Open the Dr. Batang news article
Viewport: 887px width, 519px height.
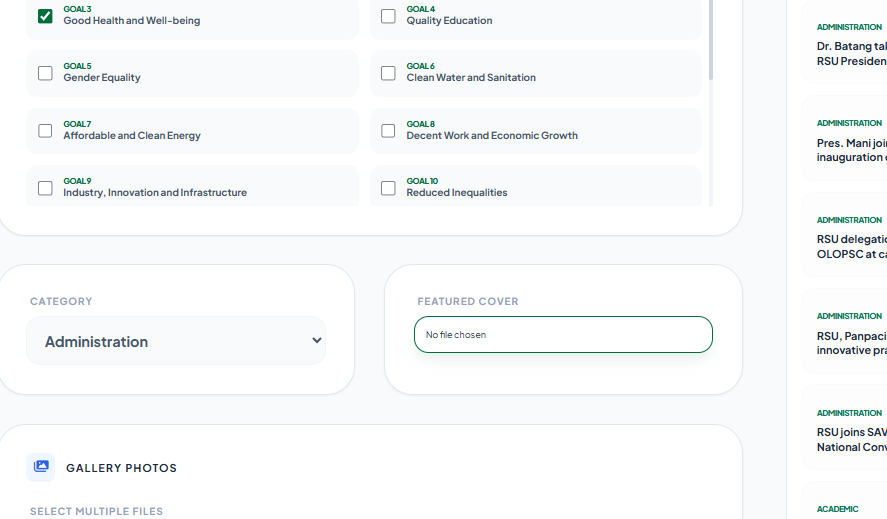pos(851,53)
